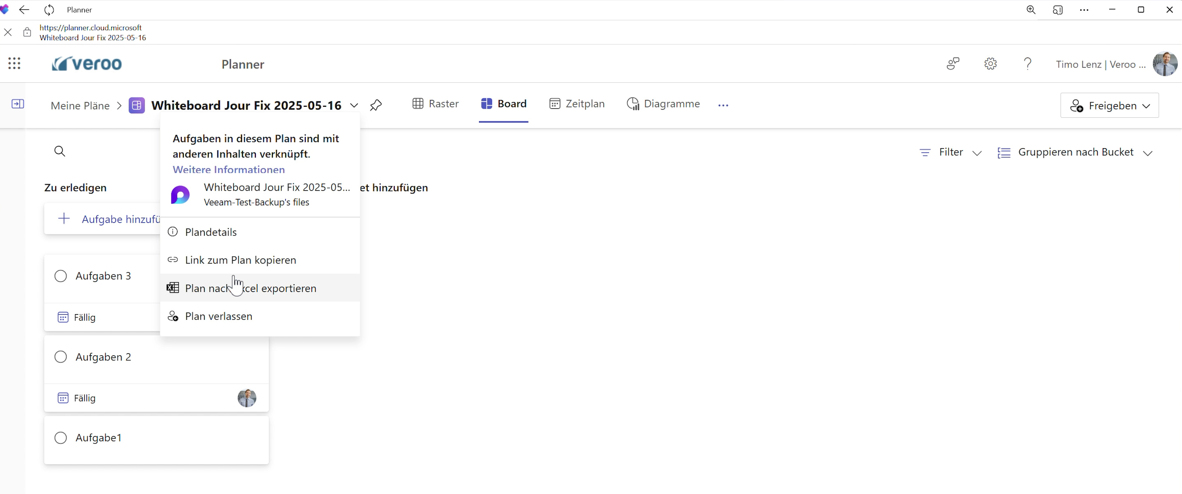Mark Aufgaben 2 as complete

tap(61, 357)
